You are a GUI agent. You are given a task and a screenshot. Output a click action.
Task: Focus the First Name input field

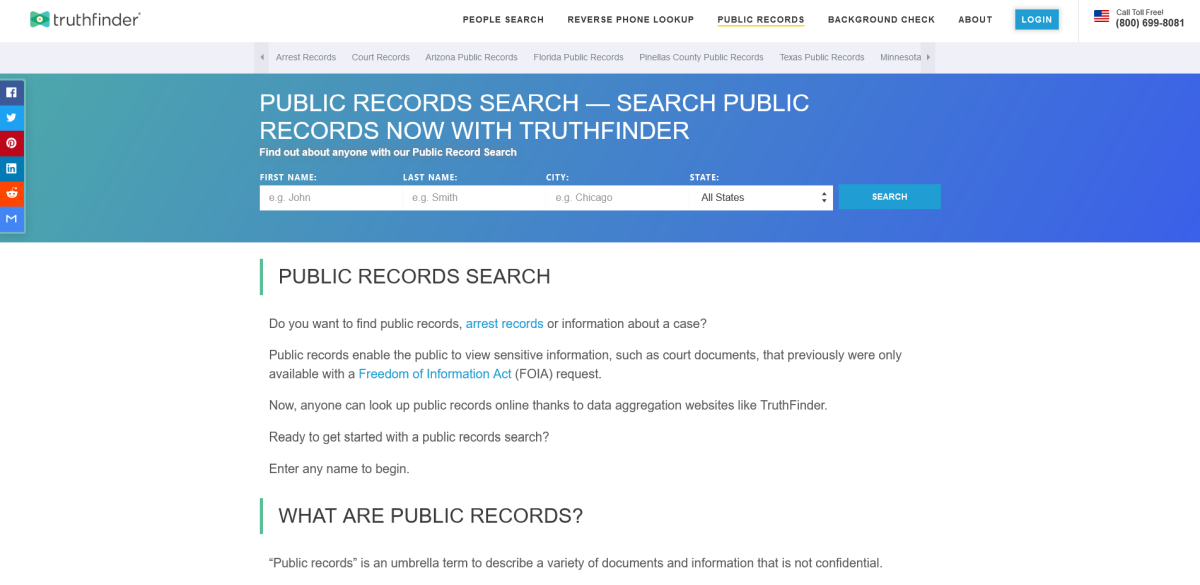pos(331,198)
